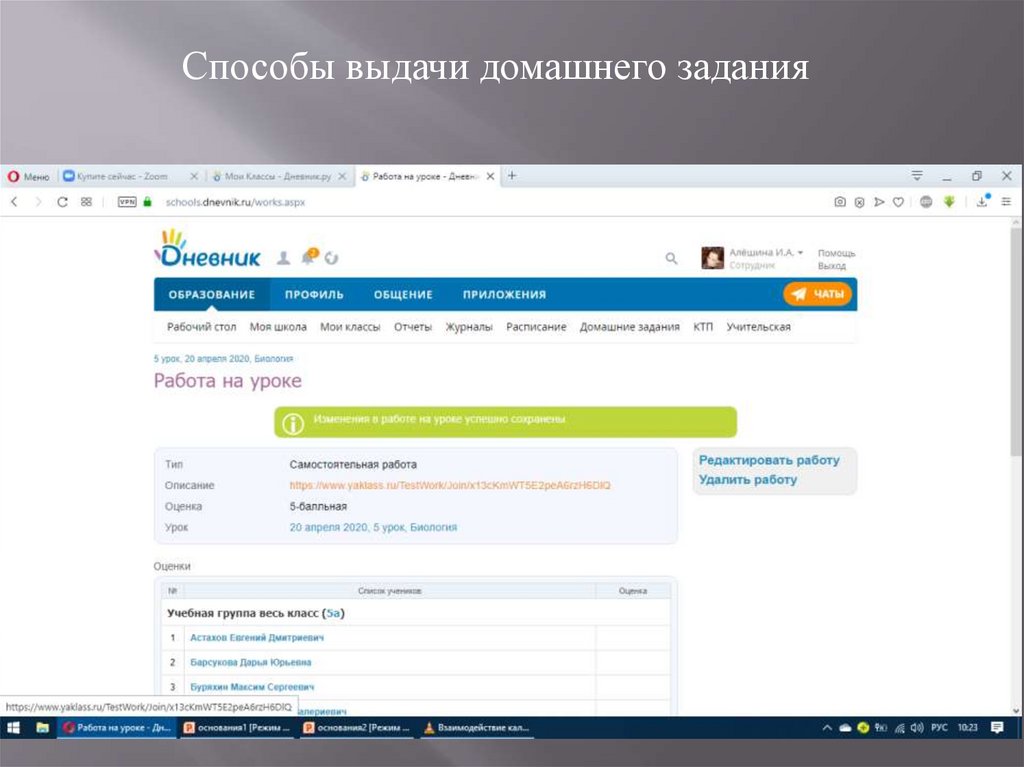Open the yaklass.ru TestWork description link
Viewport: 1024px width, 767px height.
tap(450, 485)
